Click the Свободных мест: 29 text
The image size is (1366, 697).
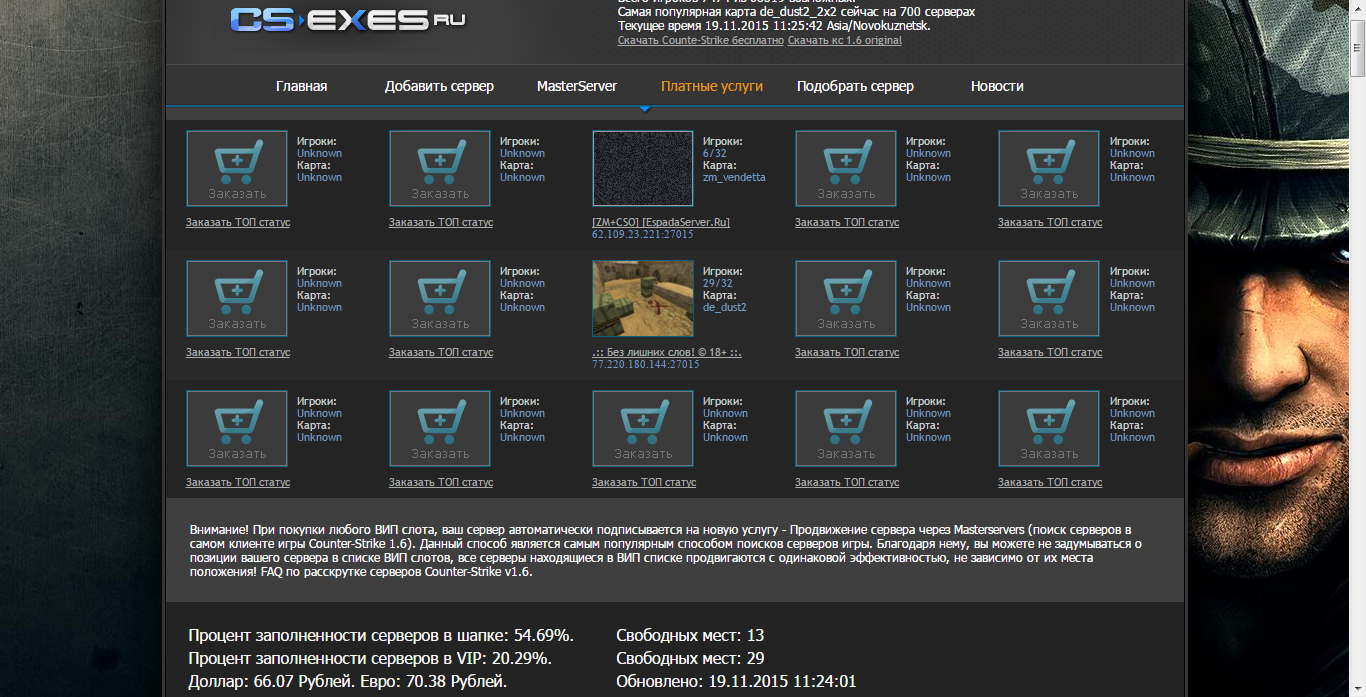690,658
